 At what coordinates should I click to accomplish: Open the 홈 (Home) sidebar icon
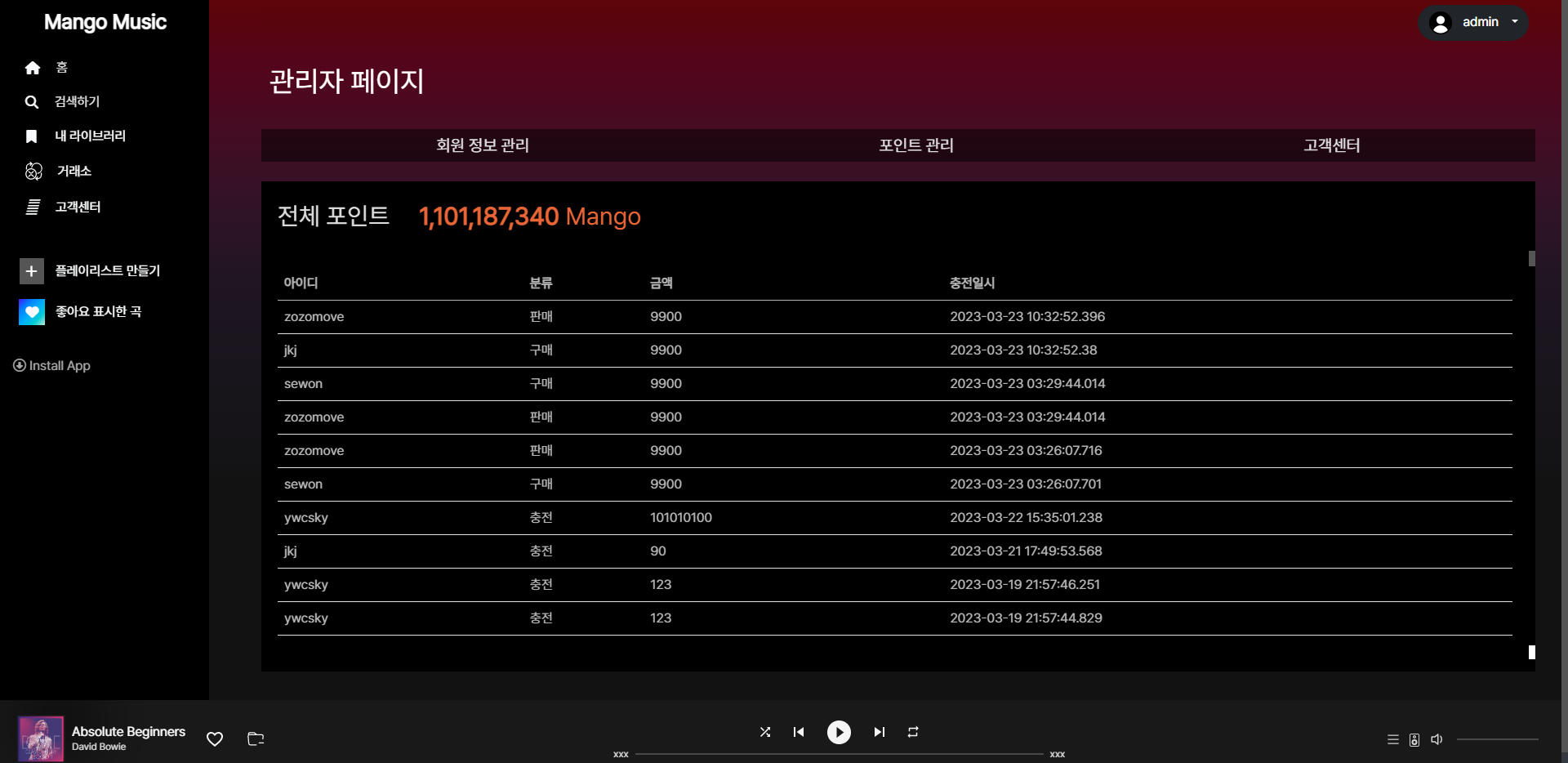[x=33, y=67]
